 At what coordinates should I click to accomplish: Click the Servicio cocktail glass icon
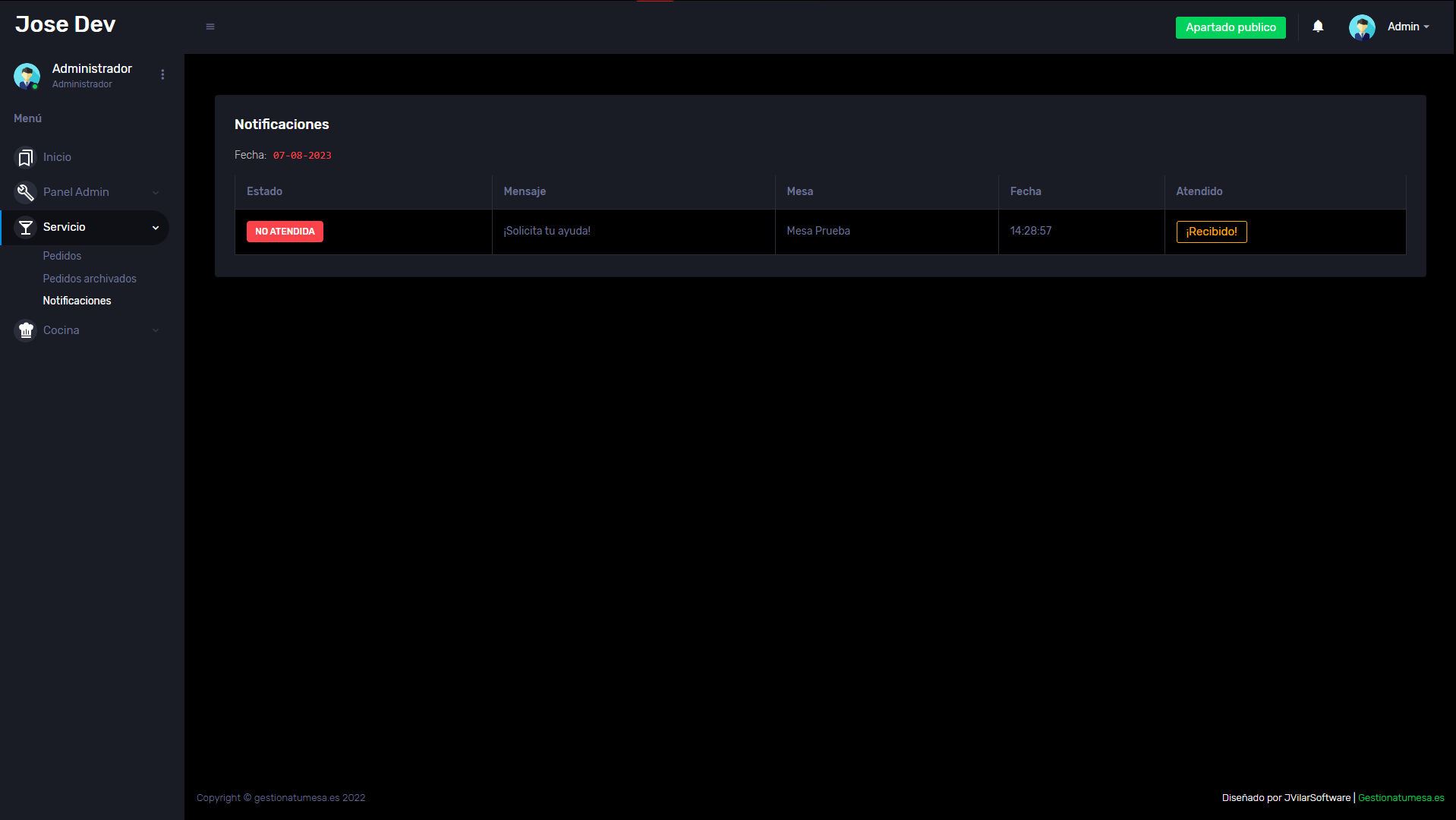(26, 228)
